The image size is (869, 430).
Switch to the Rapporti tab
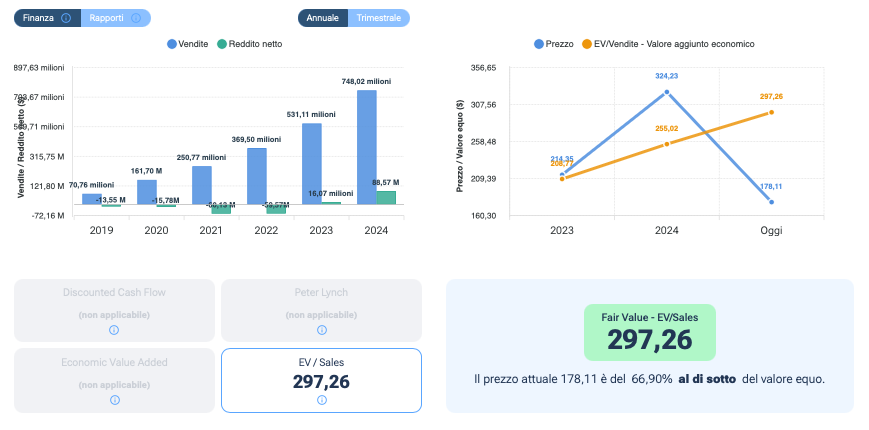tap(108, 18)
